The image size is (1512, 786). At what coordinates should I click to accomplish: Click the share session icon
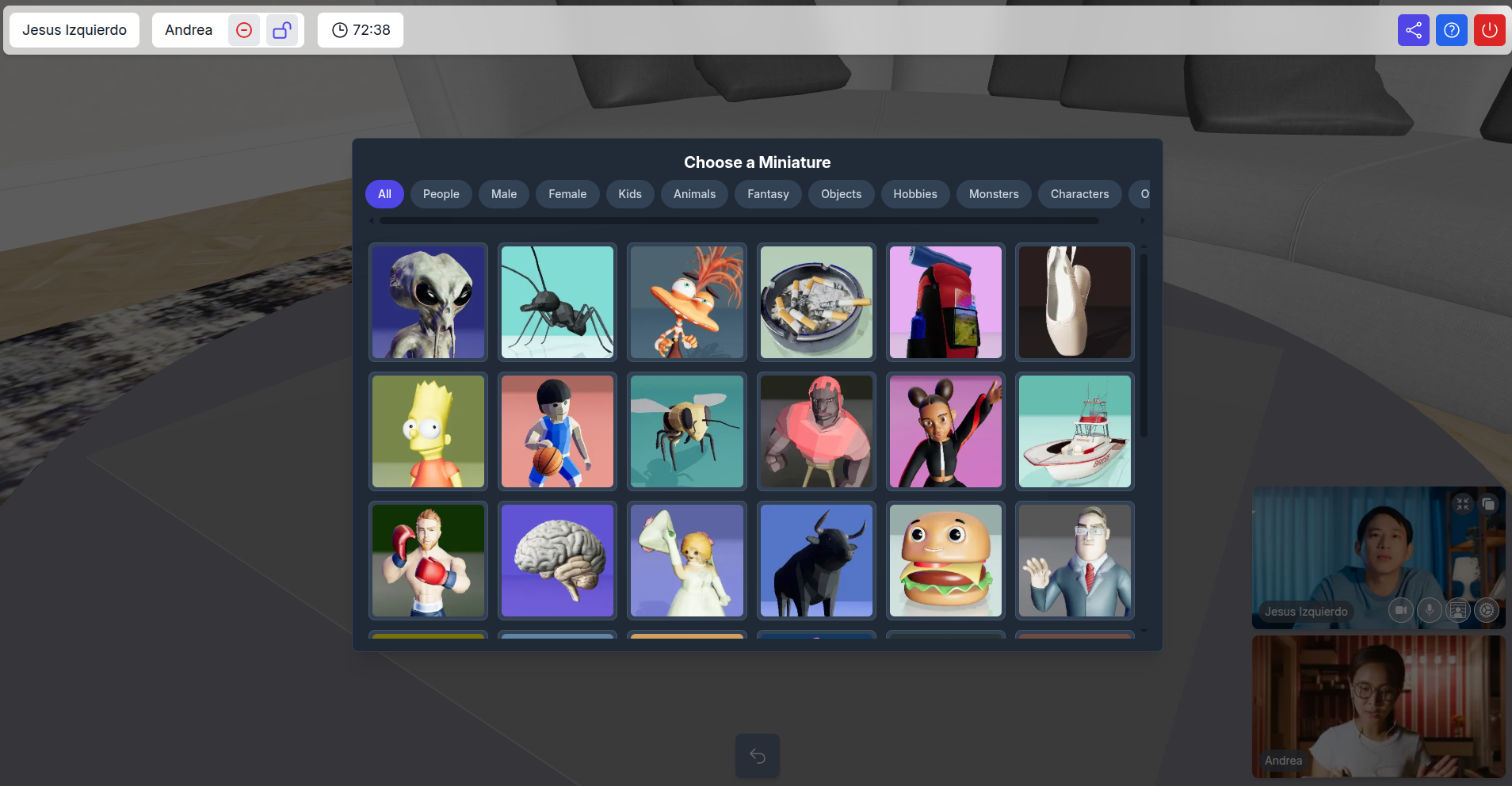[x=1413, y=30]
